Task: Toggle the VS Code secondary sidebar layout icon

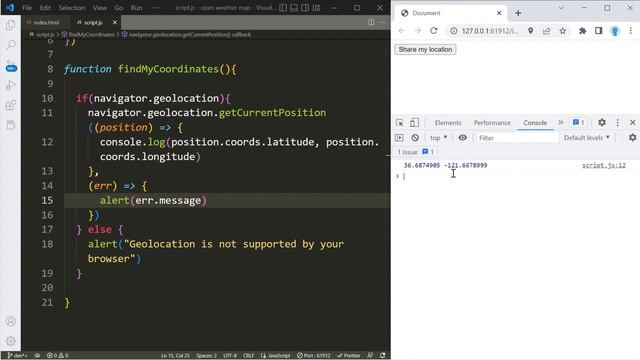Action: click(305, 8)
